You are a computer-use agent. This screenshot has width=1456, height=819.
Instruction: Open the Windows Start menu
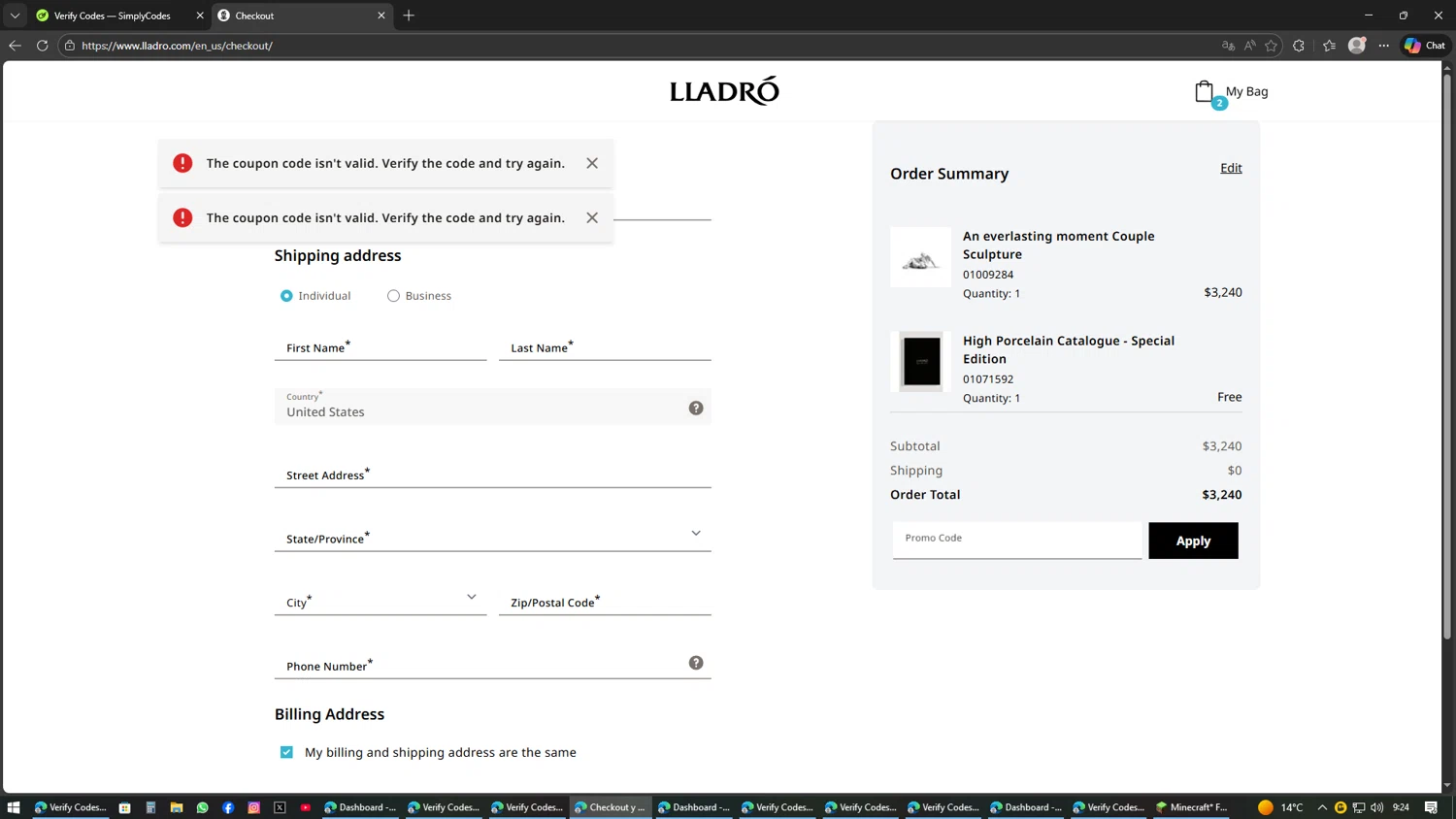[x=14, y=807]
